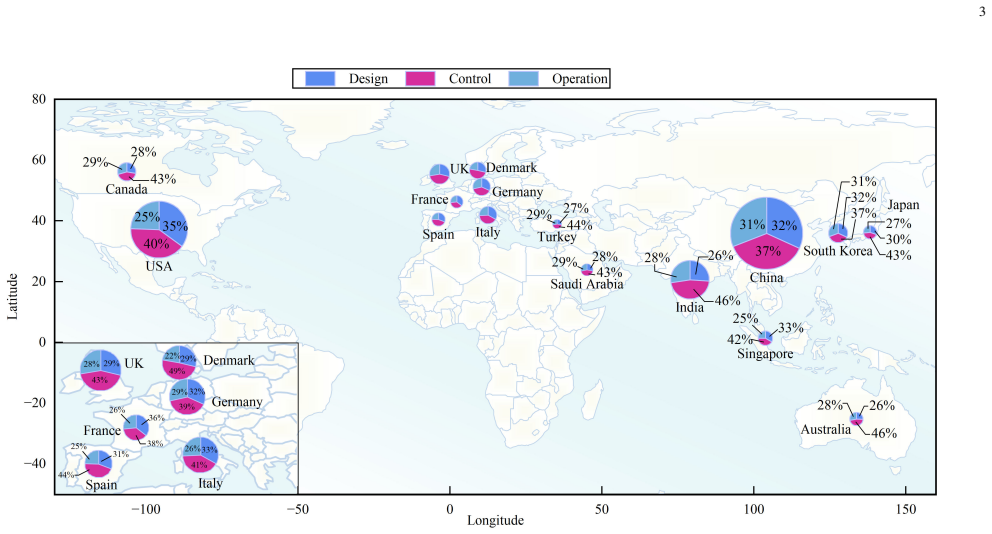Click the 'Latitude' axis title
This screenshot has height=534, width=992.
tap(13, 297)
